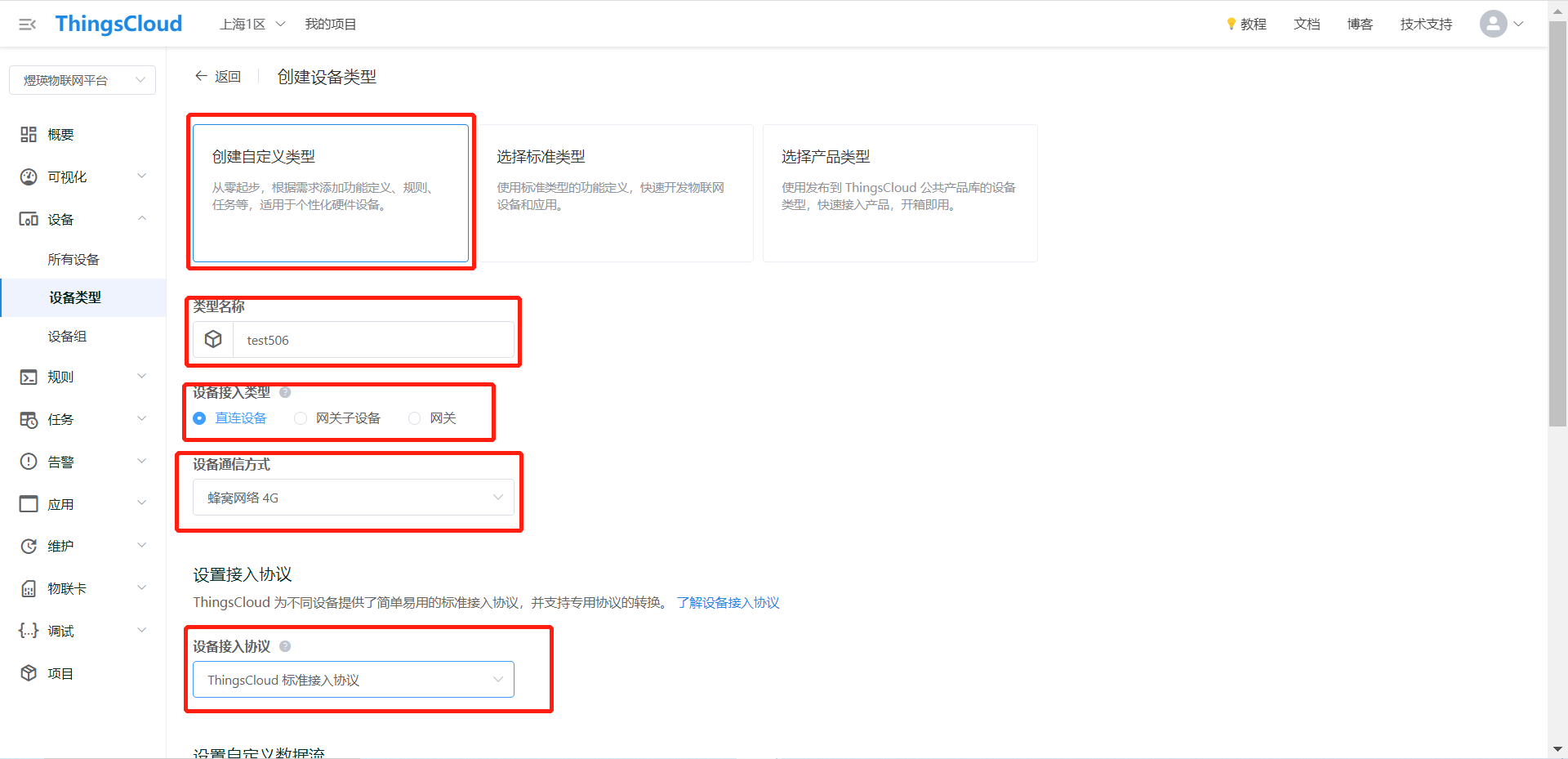Open 设备组 in the sidebar
The height and width of the screenshot is (759, 1568).
tap(67, 337)
